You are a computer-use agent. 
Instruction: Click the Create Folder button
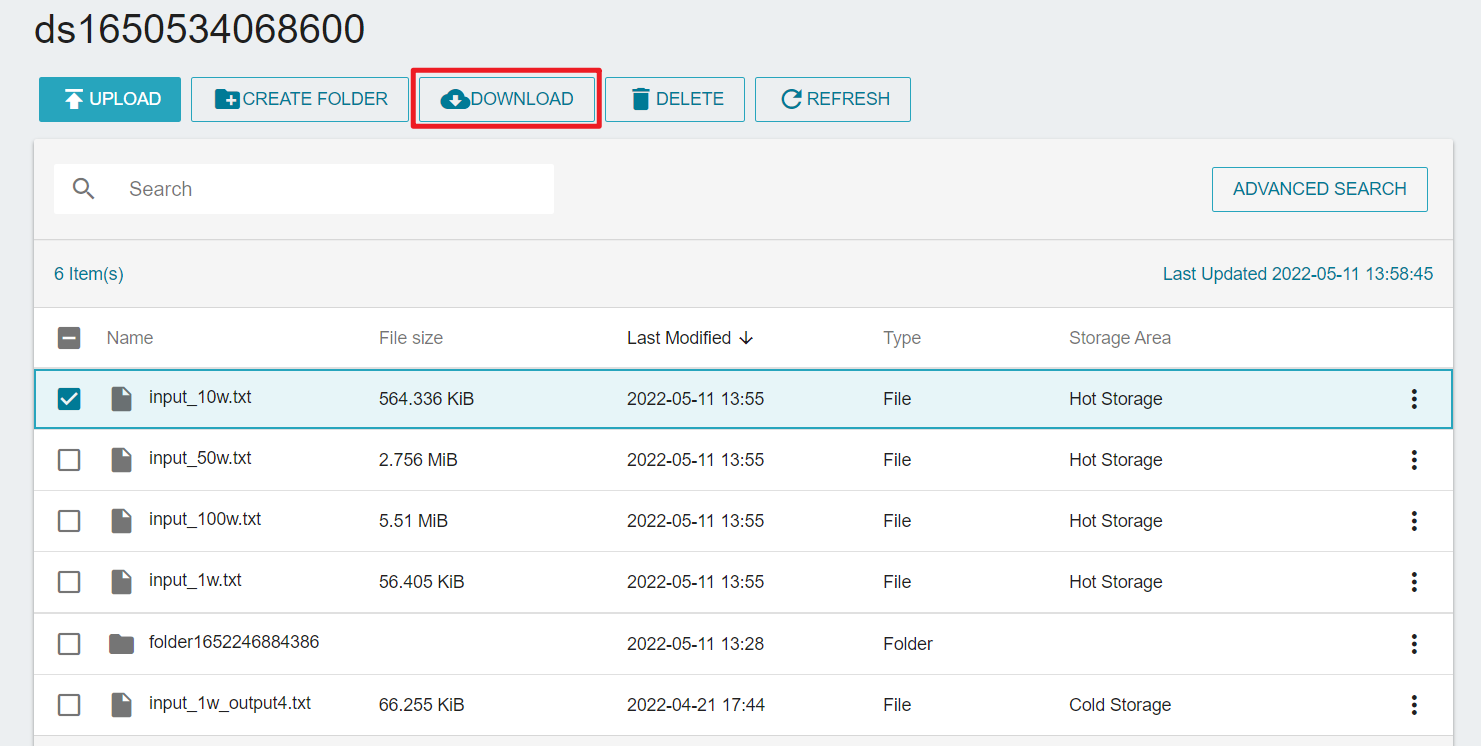pos(300,99)
